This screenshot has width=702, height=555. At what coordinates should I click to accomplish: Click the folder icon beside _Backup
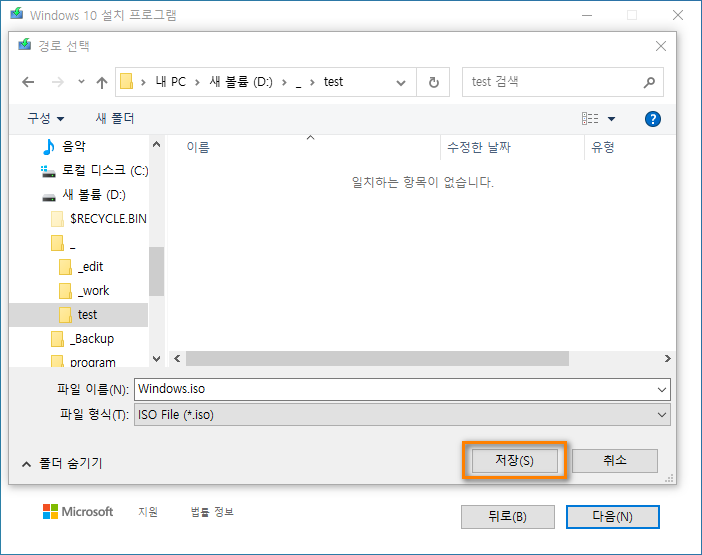[57, 339]
